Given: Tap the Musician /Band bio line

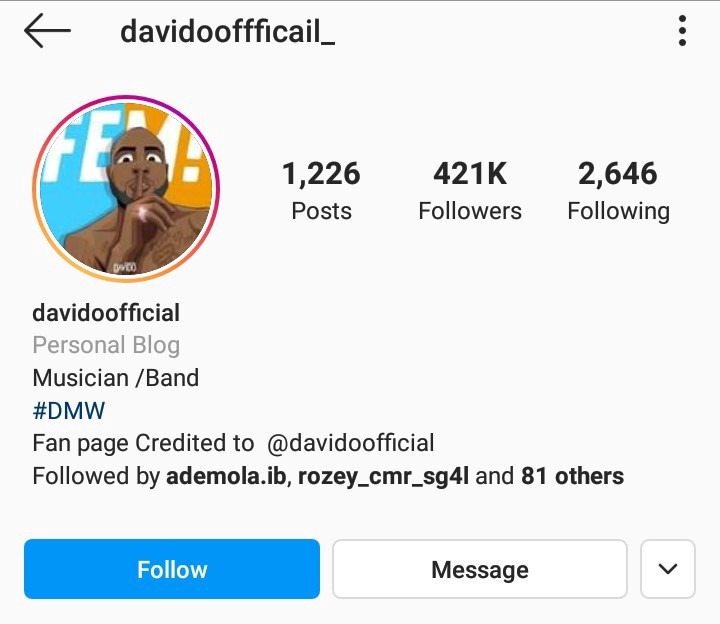Looking at the screenshot, I should tap(116, 378).
